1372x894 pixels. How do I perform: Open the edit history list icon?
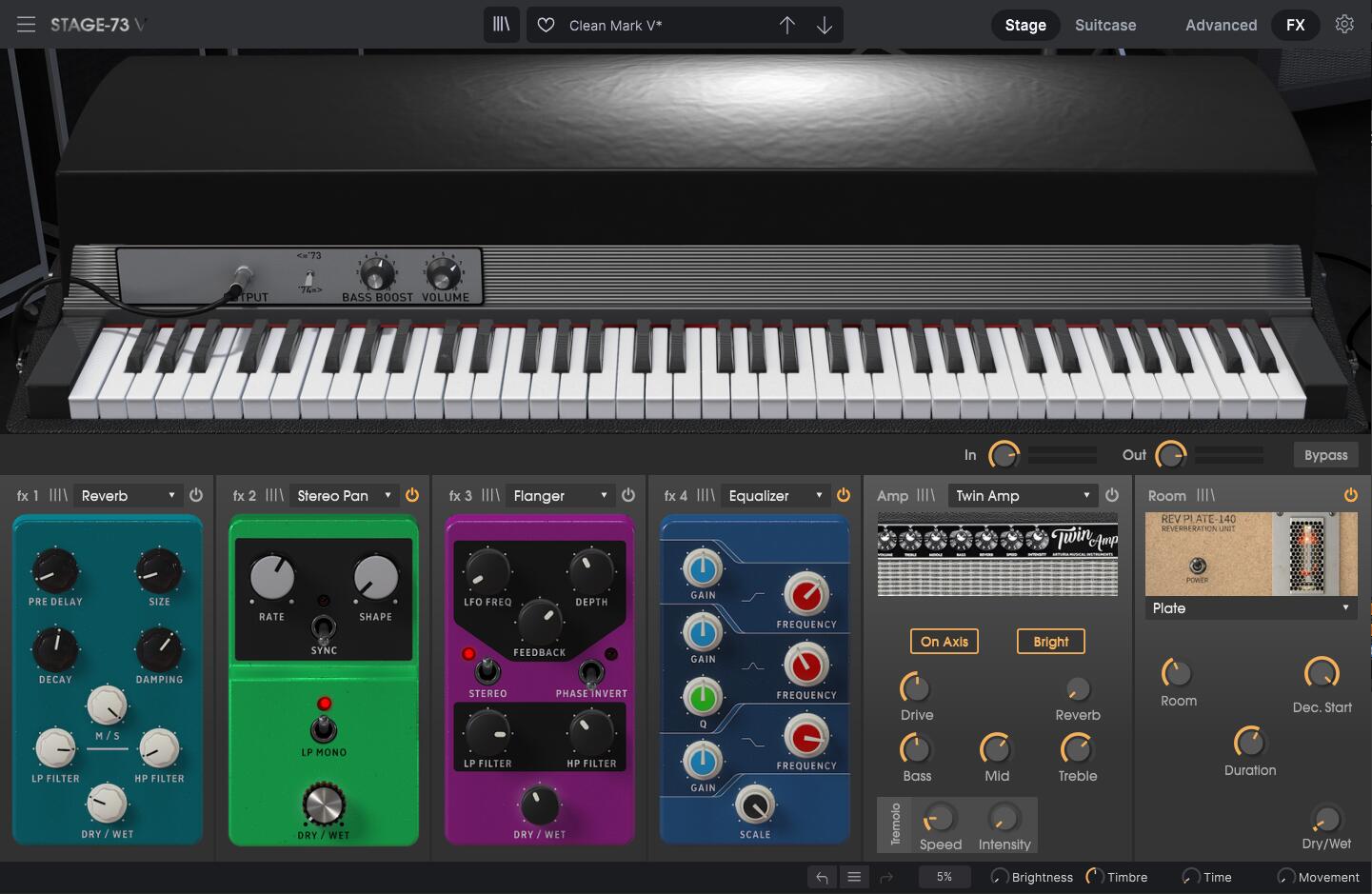click(854, 877)
